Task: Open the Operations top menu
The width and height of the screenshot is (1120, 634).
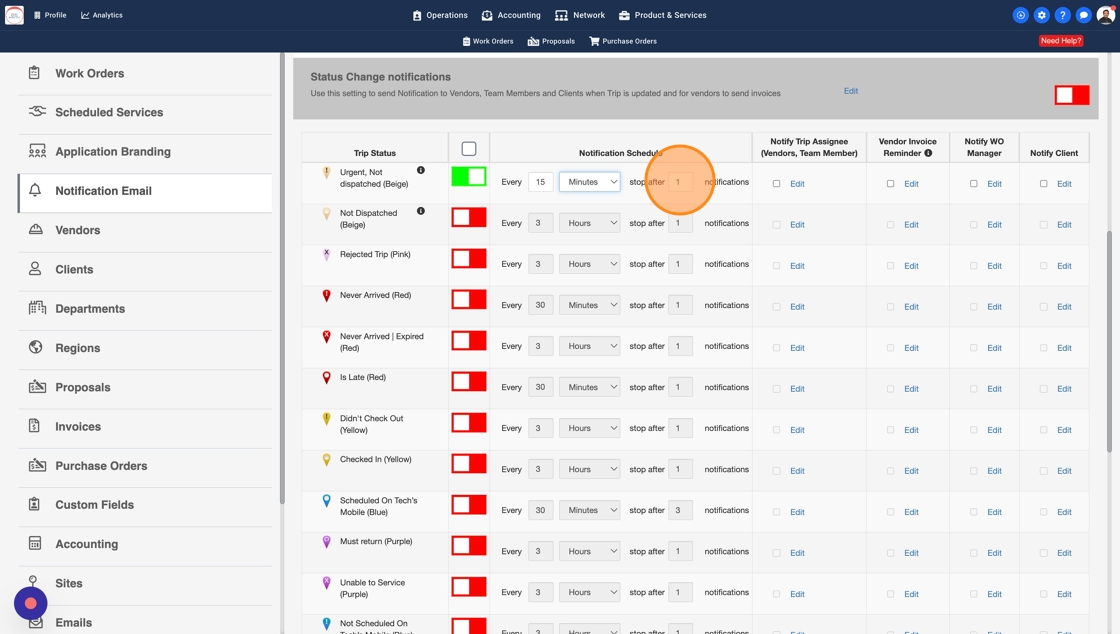Action: [440, 15]
